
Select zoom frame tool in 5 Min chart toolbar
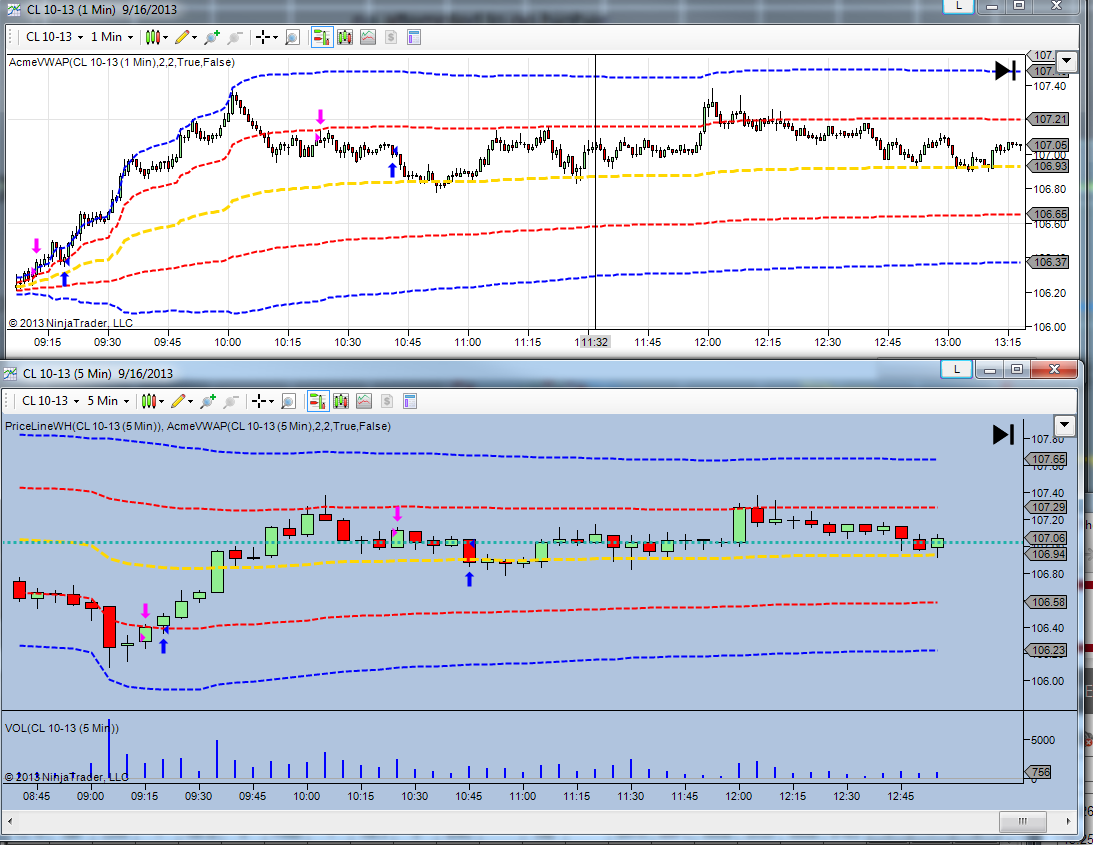(x=289, y=401)
